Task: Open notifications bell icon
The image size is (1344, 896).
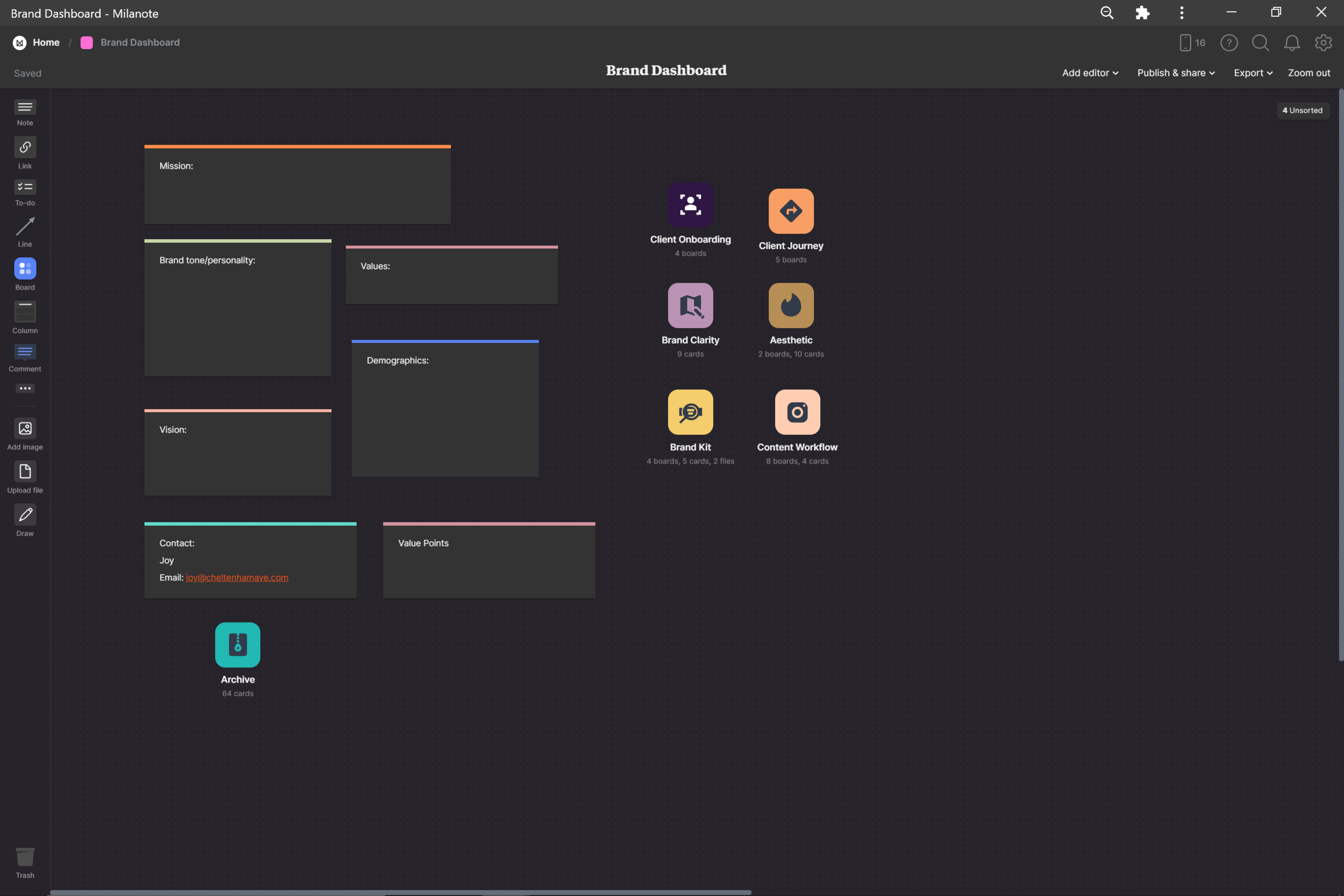Action: coord(1291,43)
